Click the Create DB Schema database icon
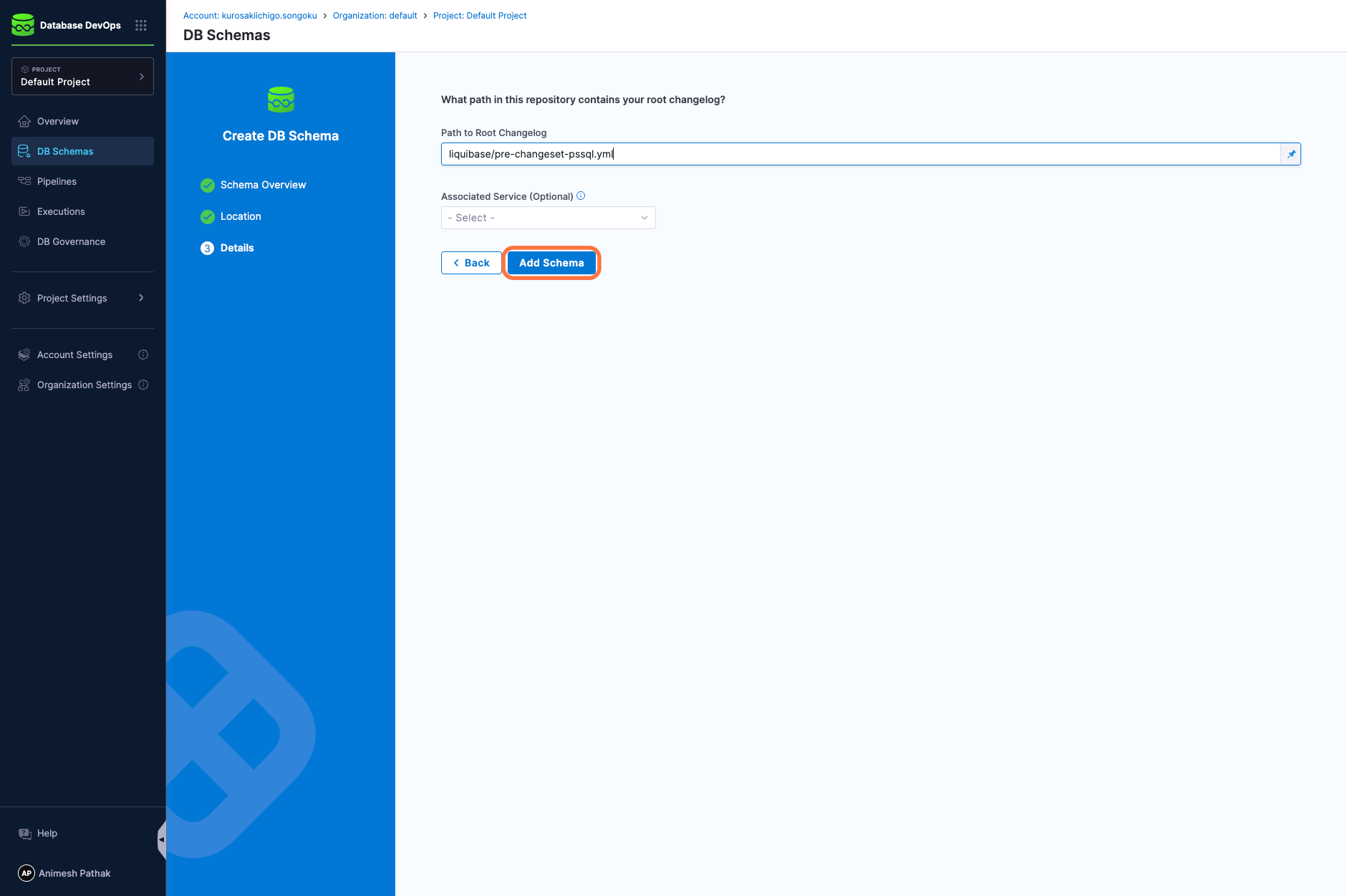The height and width of the screenshot is (896, 1347). 281,100
